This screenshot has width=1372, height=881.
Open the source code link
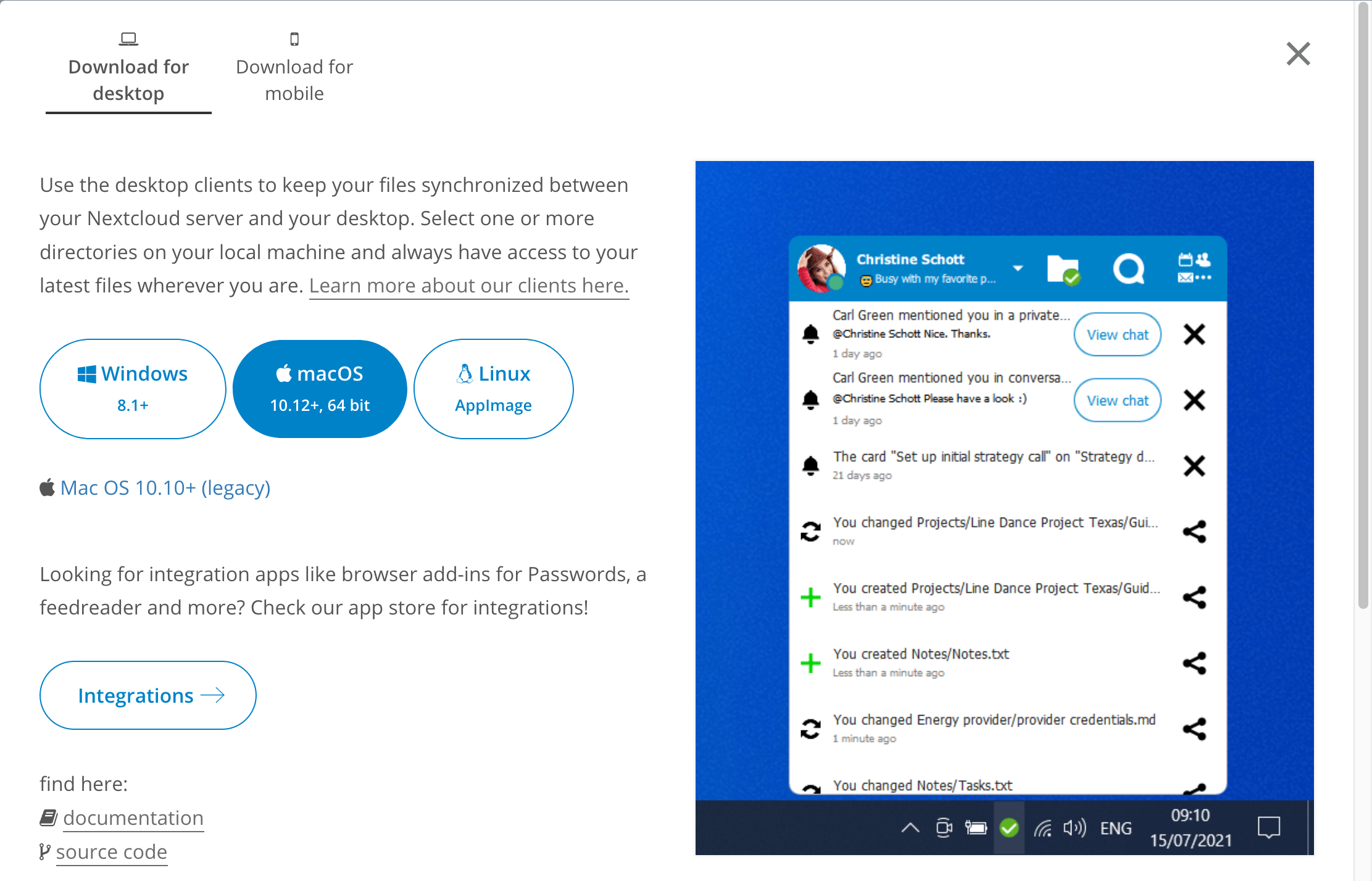click(x=112, y=851)
